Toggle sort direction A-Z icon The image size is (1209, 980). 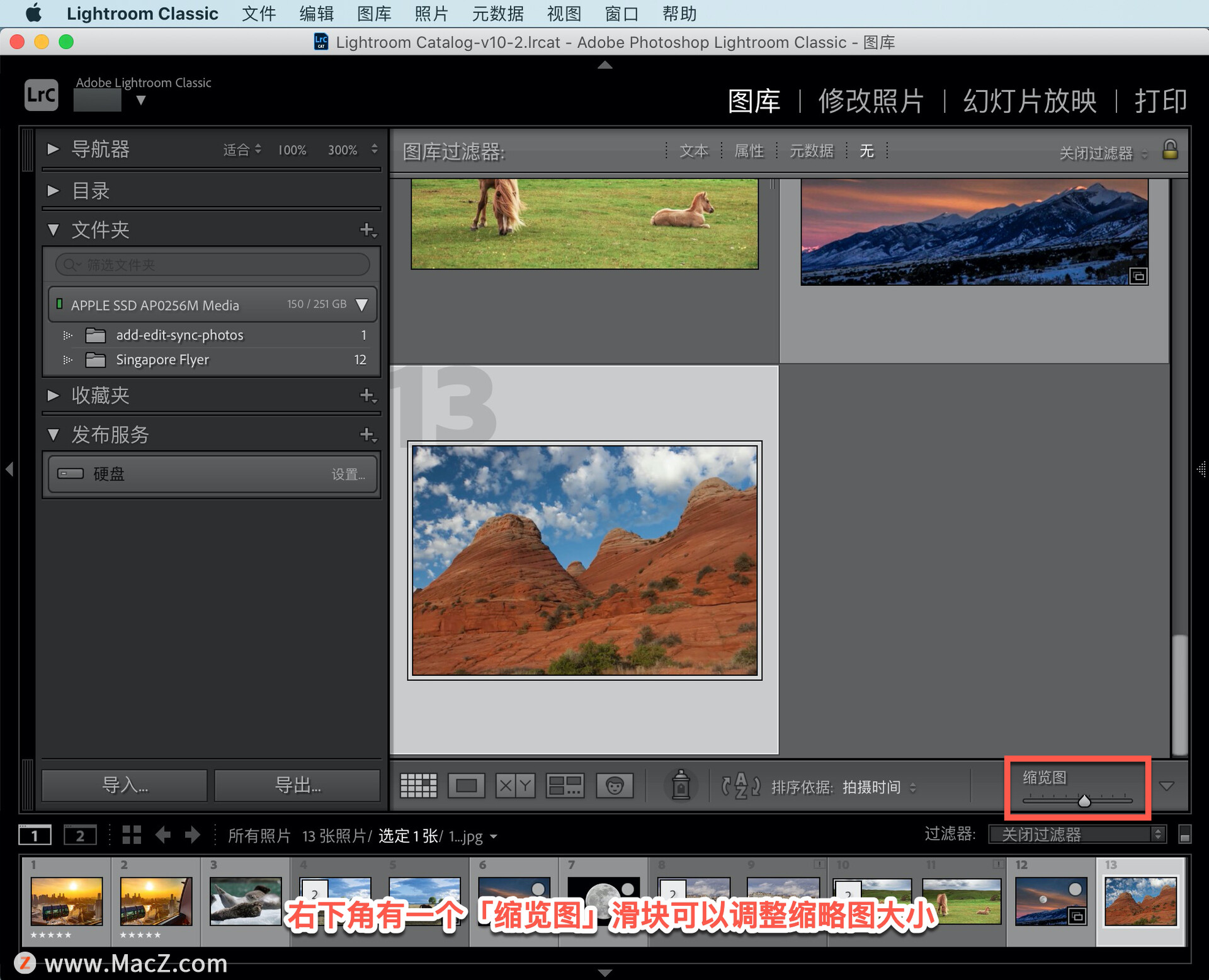(x=741, y=786)
